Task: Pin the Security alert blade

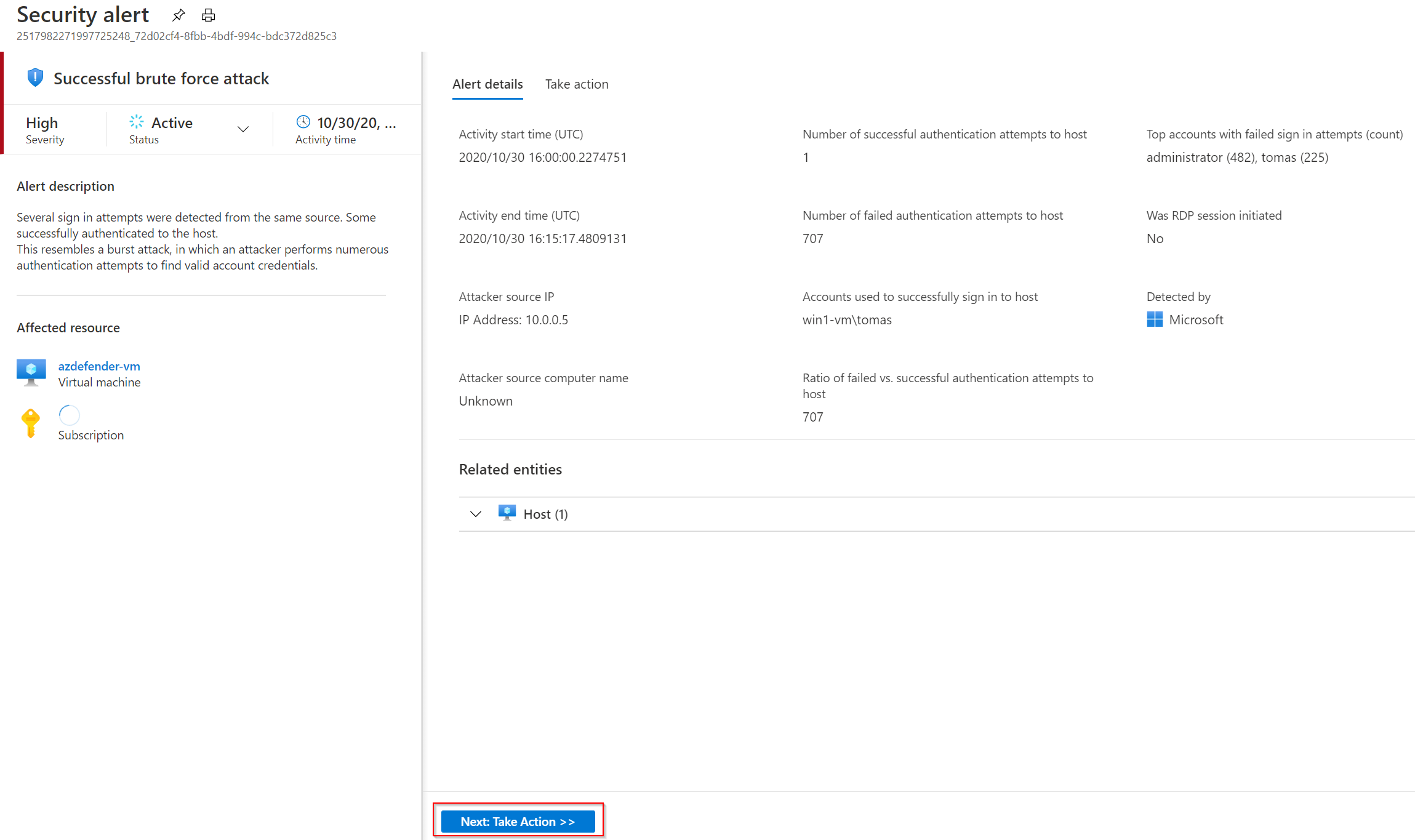Action: pos(178,15)
